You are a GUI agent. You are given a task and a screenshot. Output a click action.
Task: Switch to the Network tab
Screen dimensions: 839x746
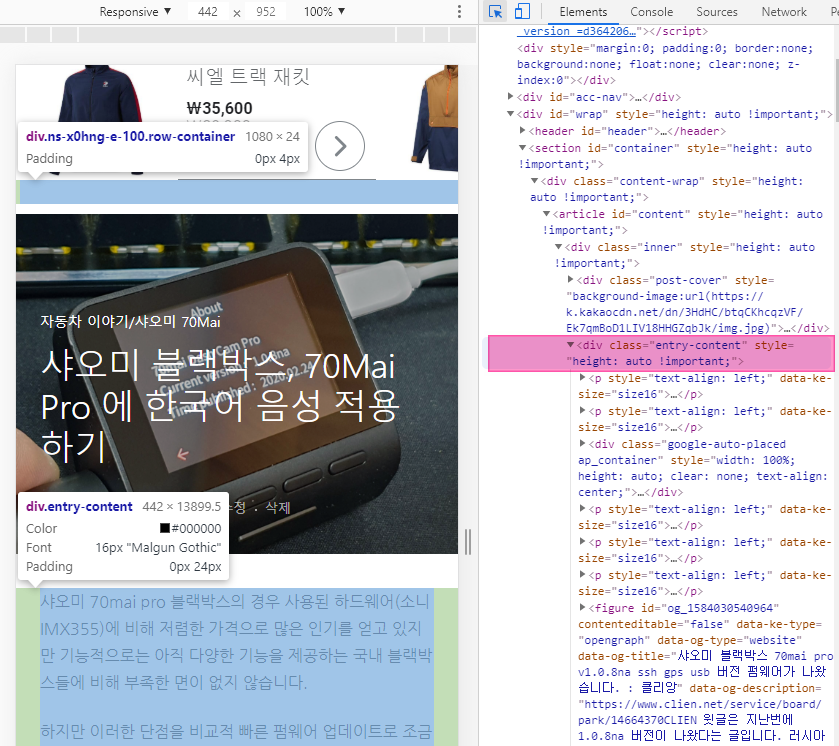[784, 12]
